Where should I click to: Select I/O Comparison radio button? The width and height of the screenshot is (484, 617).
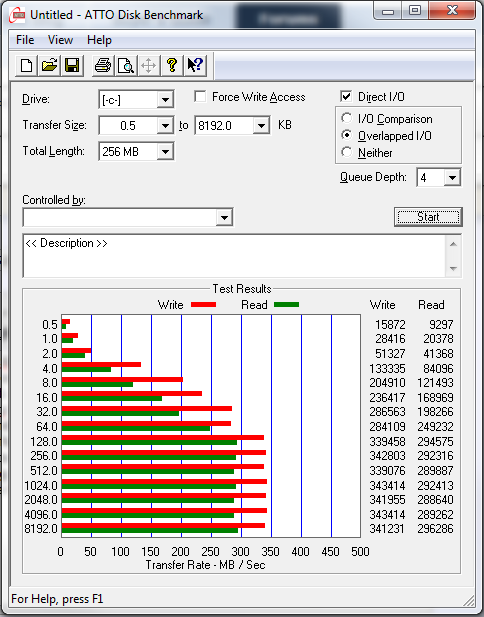(x=347, y=118)
